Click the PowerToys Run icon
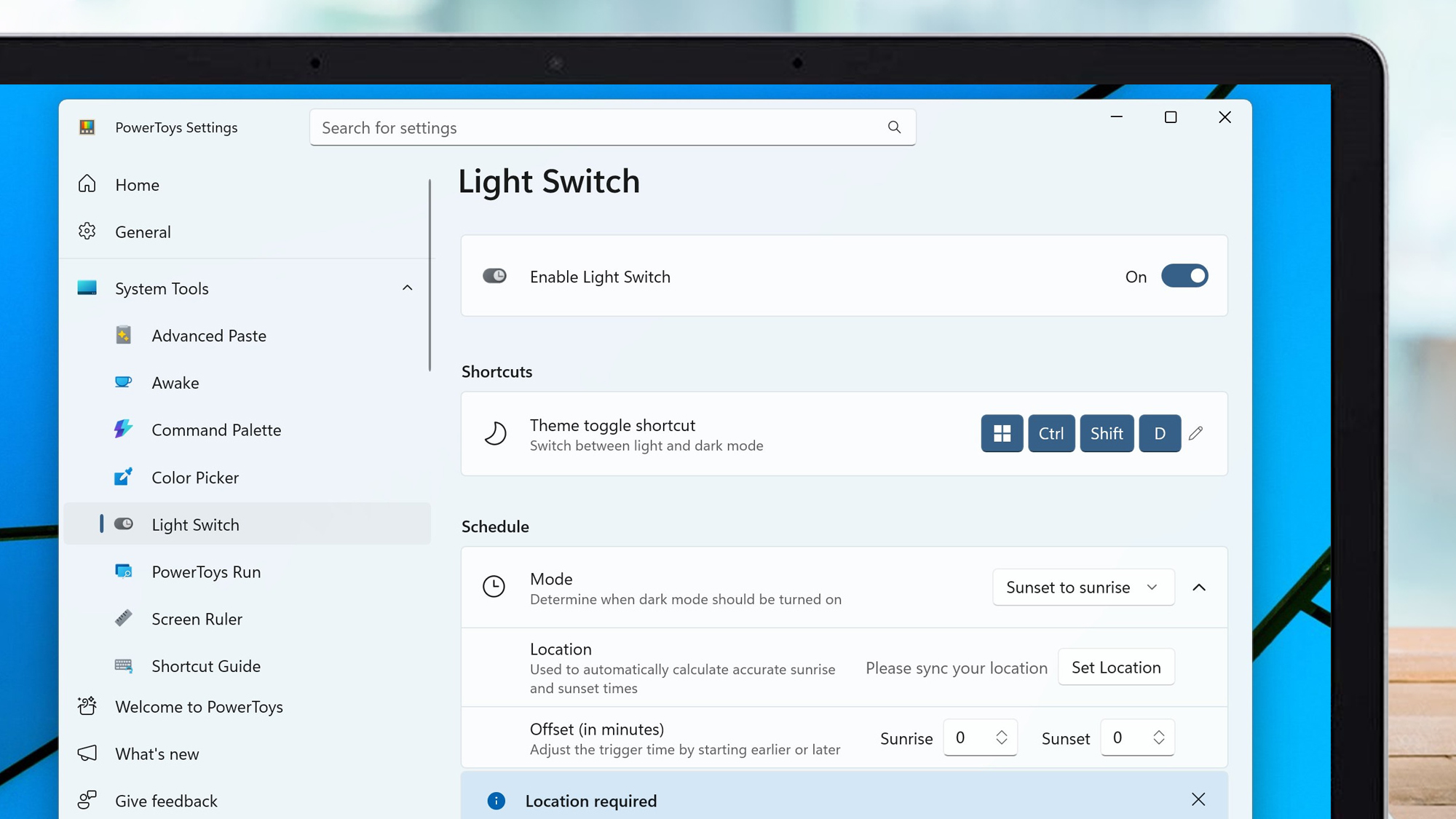This screenshot has height=819, width=1456. coord(123,571)
